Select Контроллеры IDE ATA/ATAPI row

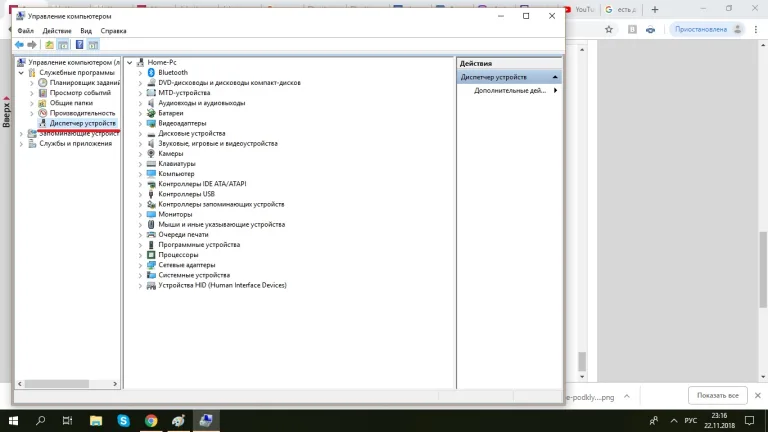tap(202, 184)
